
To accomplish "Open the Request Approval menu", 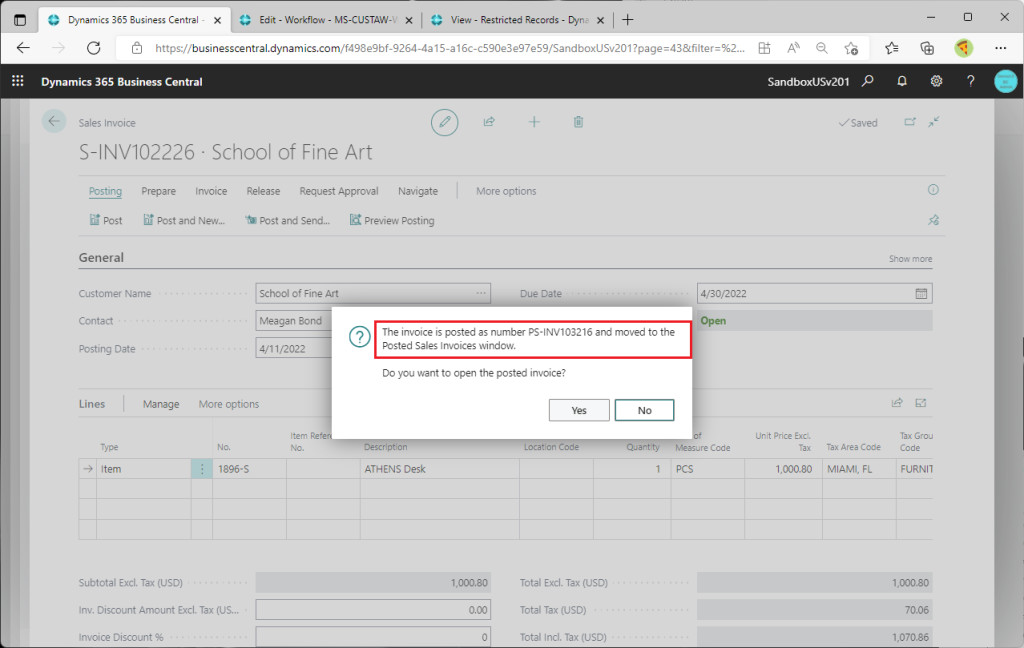I will point(339,191).
